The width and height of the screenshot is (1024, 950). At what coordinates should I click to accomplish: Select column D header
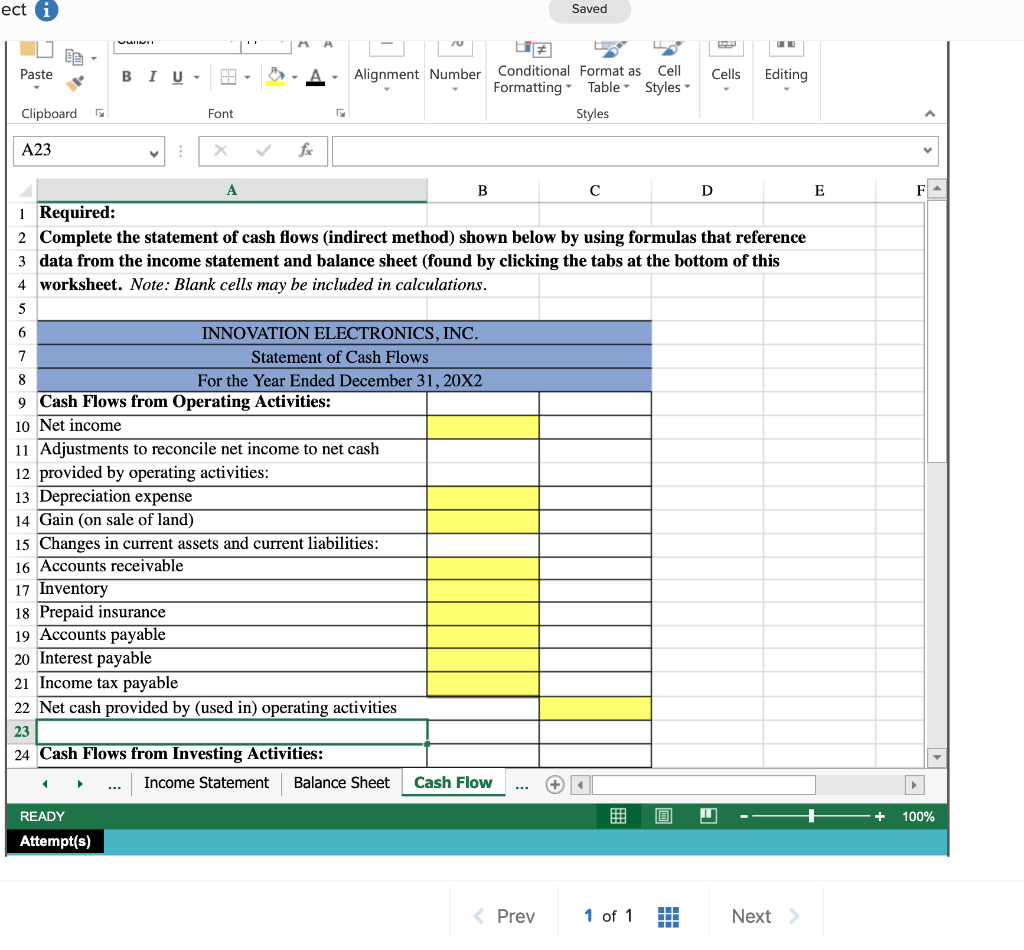click(707, 190)
